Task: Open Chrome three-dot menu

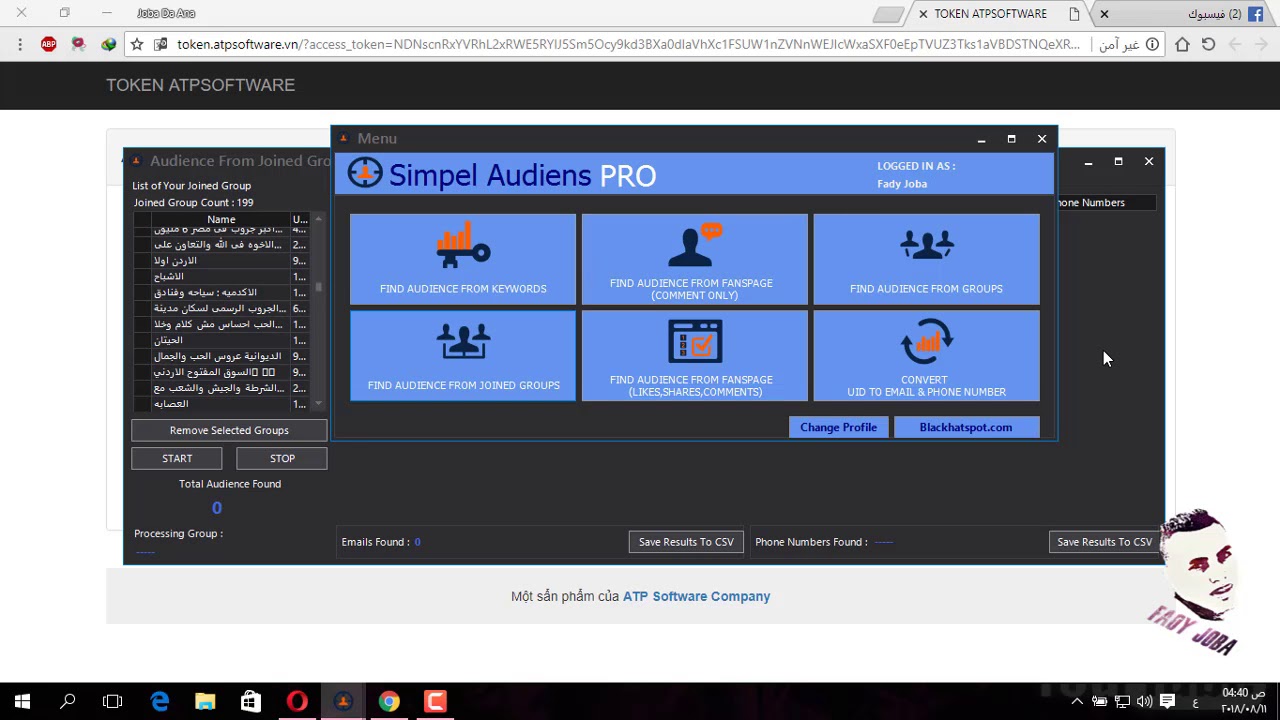Action: click(x=20, y=44)
